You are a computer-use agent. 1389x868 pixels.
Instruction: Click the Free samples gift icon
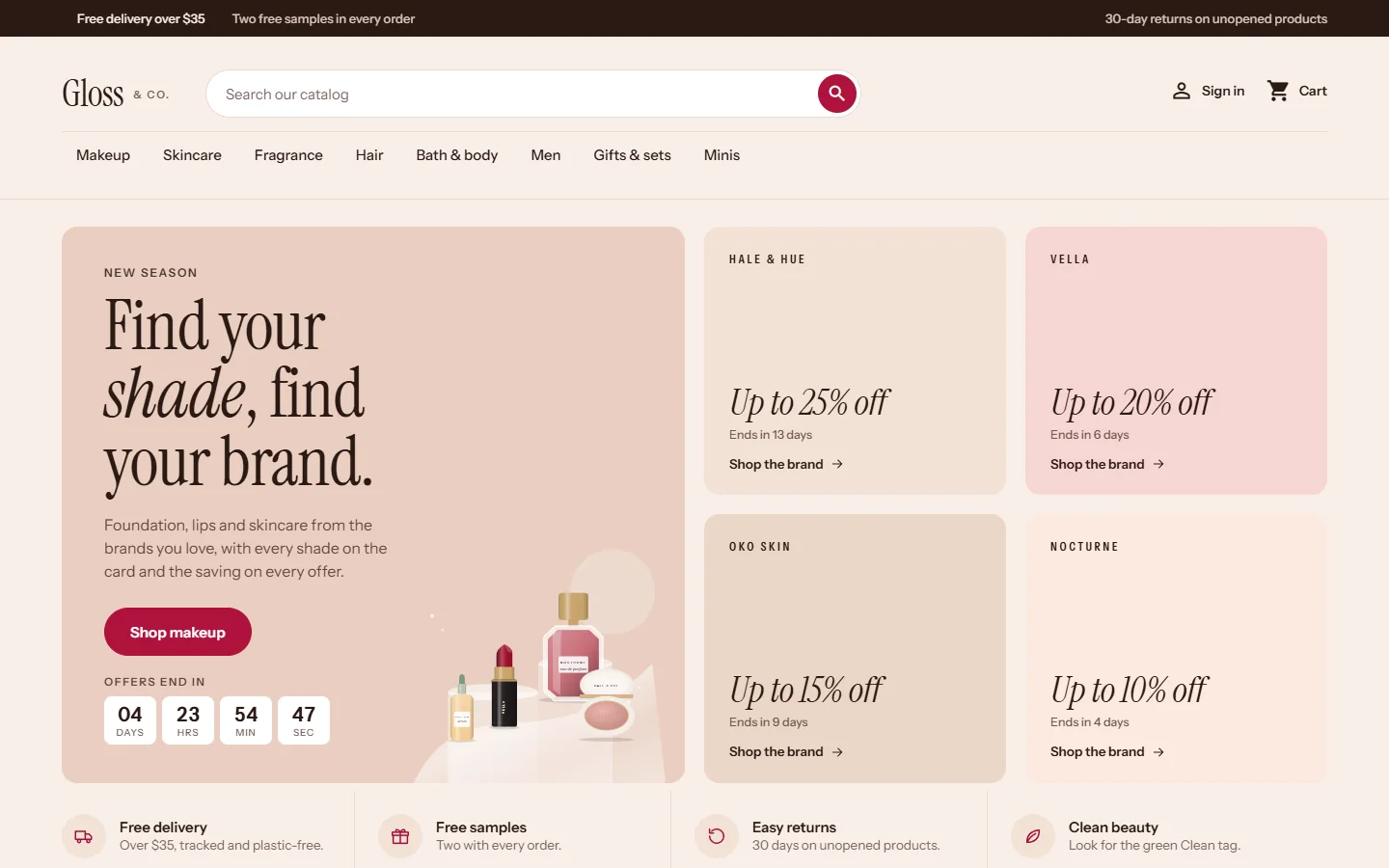[x=400, y=836]
